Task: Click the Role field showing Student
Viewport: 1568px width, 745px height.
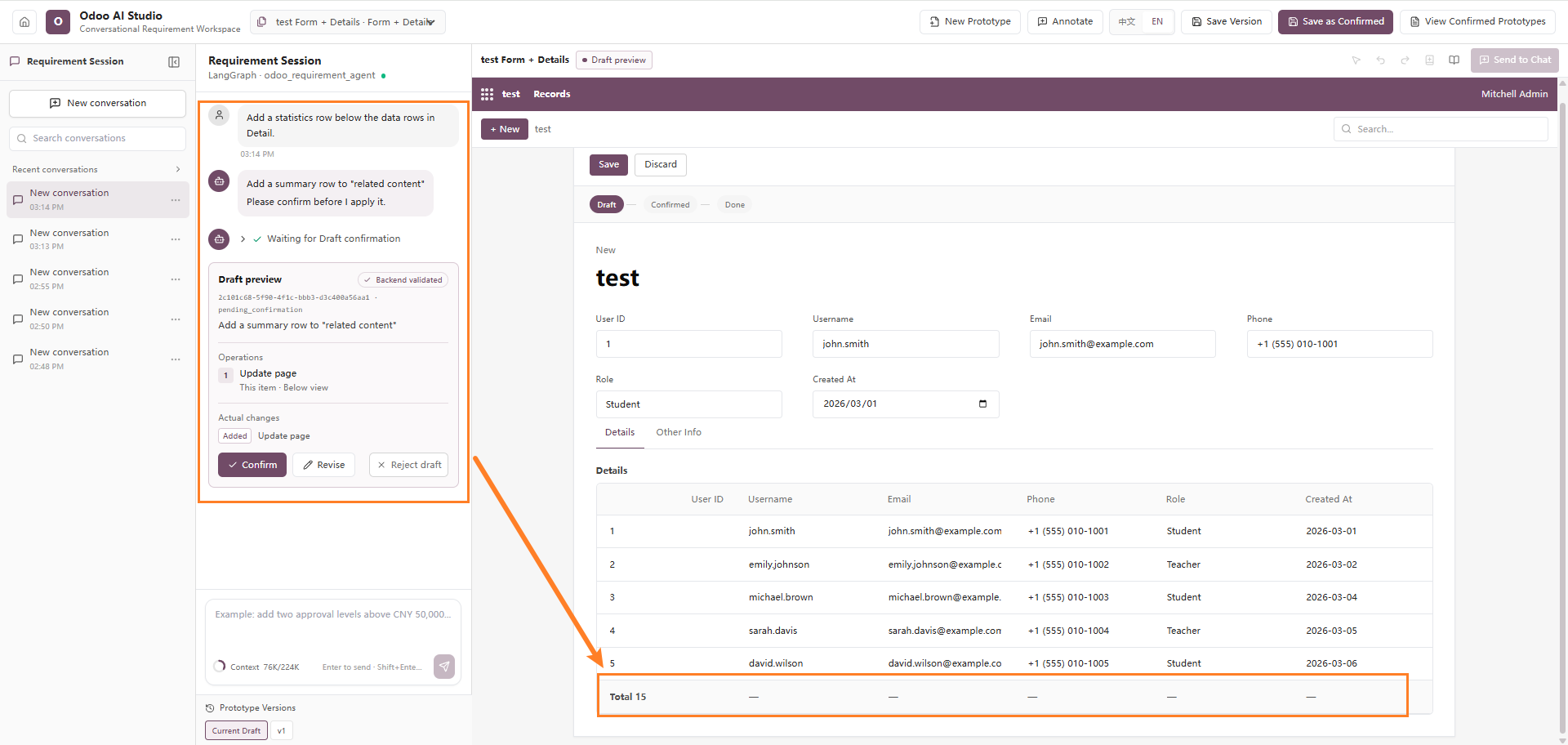Action: [x=689, y=404]
